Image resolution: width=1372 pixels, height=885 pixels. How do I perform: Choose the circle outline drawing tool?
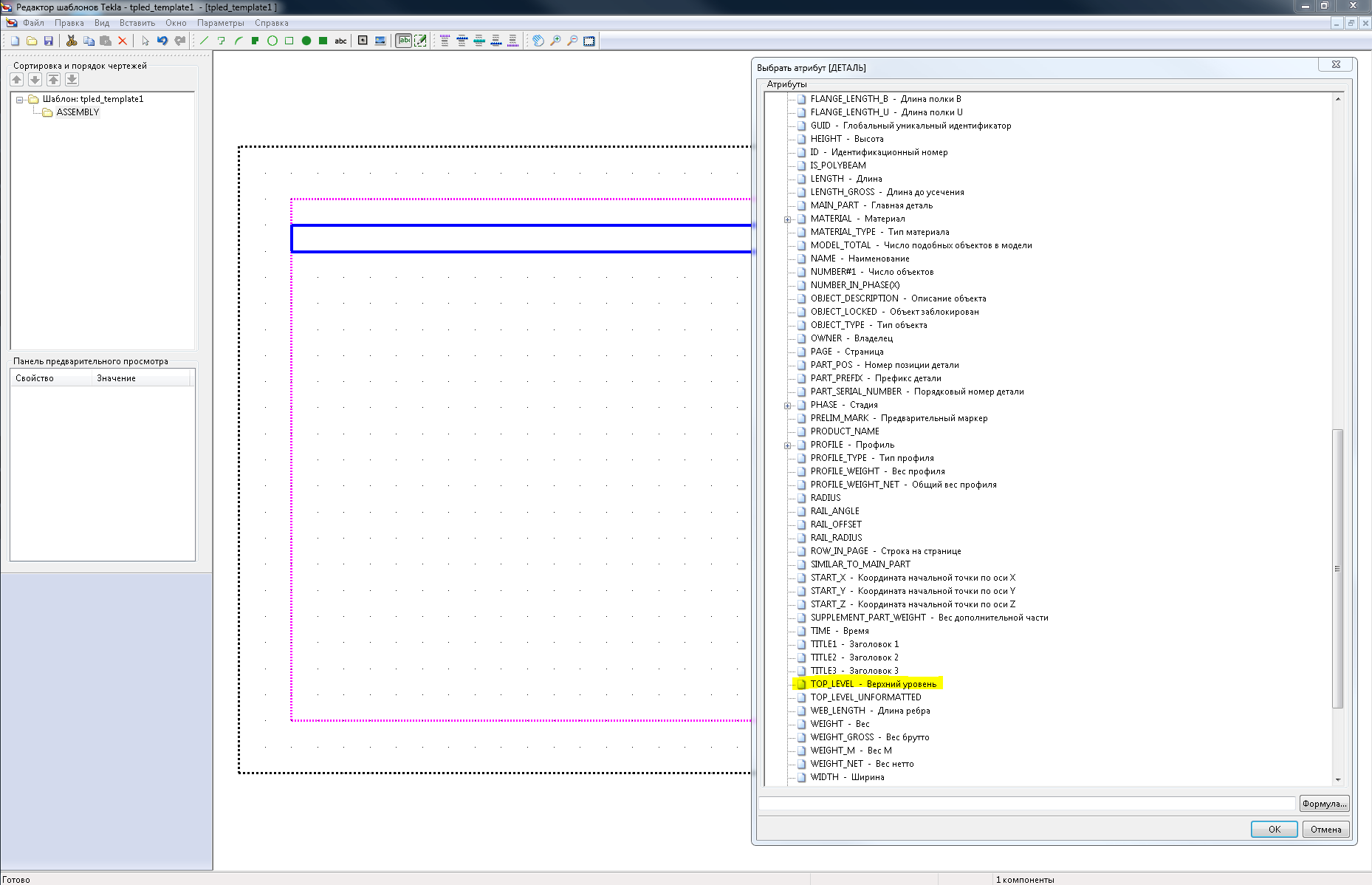click(272, 41)
